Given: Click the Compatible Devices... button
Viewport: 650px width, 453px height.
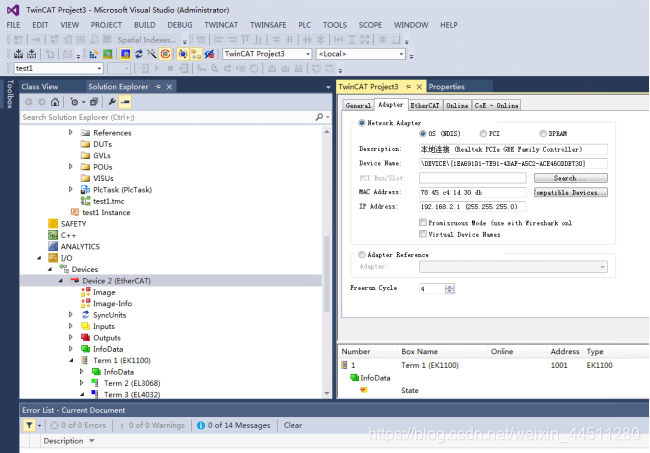Looking at the screenshot, I should tap(571, 192).
